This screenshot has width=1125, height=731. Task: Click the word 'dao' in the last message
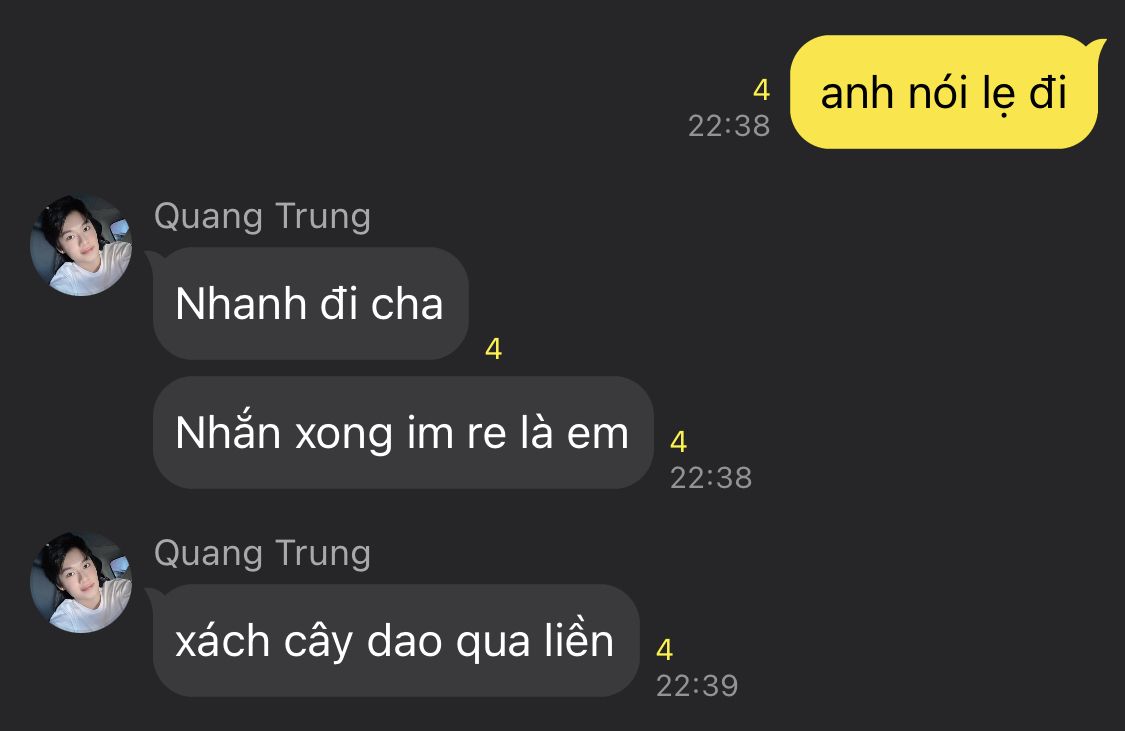pos(405,641)
